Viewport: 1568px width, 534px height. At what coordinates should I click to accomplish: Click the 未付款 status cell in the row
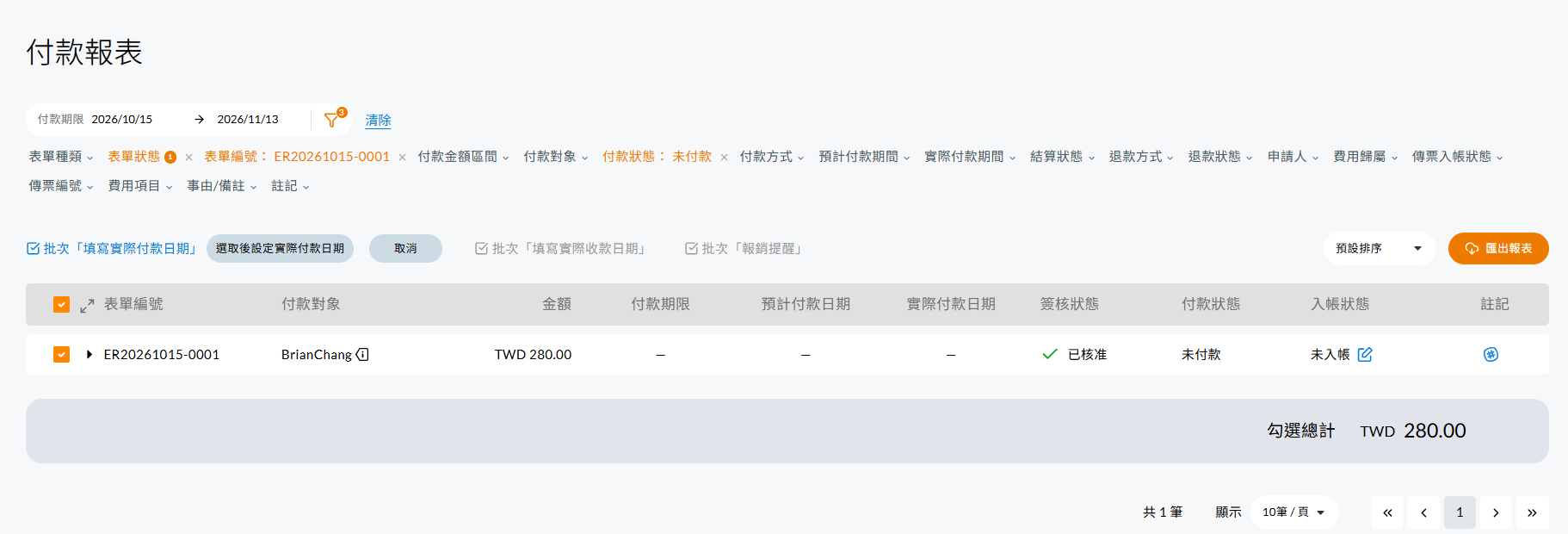(1201, 354)
